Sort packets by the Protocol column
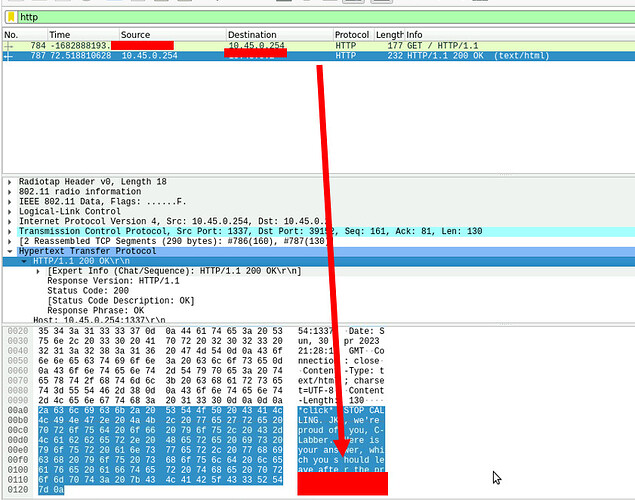635x500 pixels. pos(354,34)
